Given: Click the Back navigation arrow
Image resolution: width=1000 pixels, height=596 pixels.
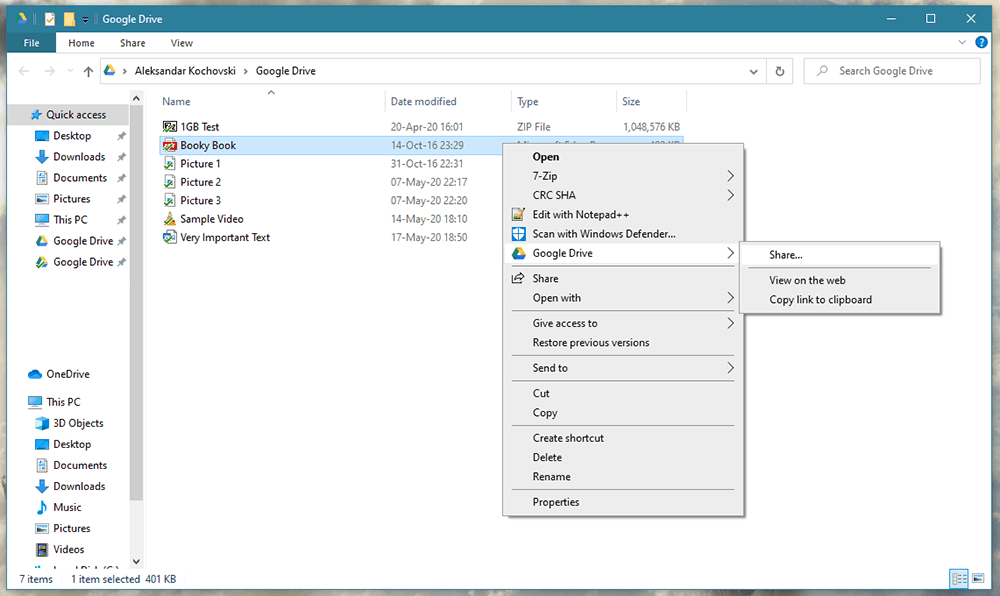Looking at the screenshot, I should tap(24, 71).
